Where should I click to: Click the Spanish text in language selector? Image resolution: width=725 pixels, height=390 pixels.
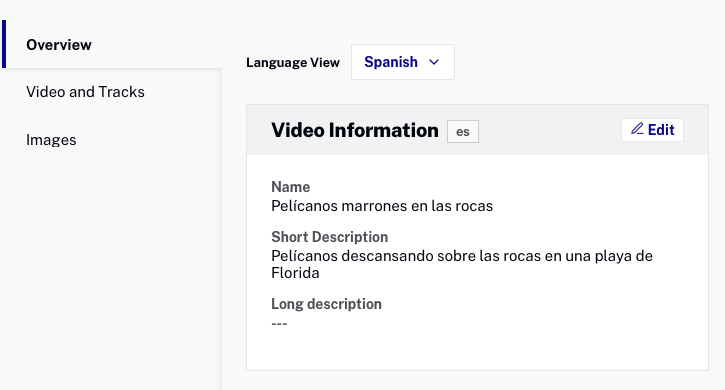(x=391, y=62)
